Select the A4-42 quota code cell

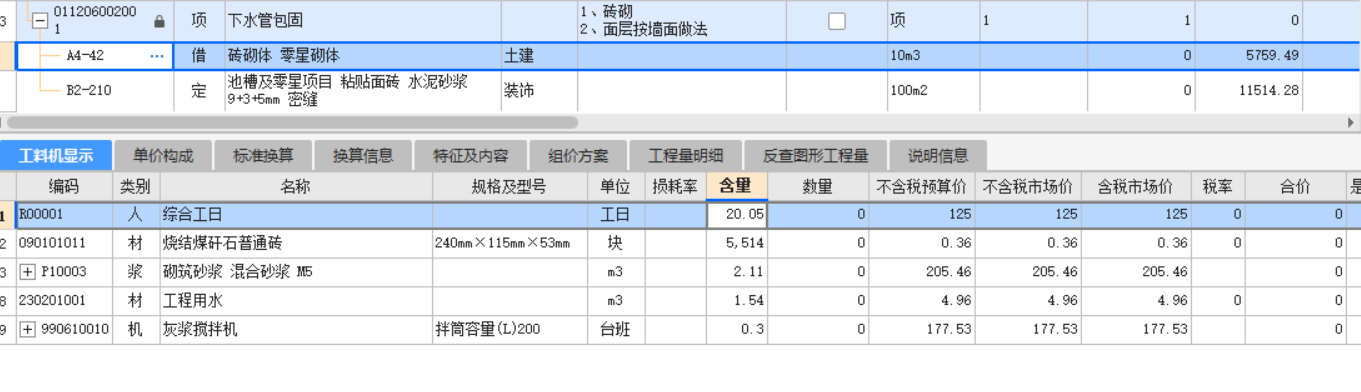pos(85,56)
